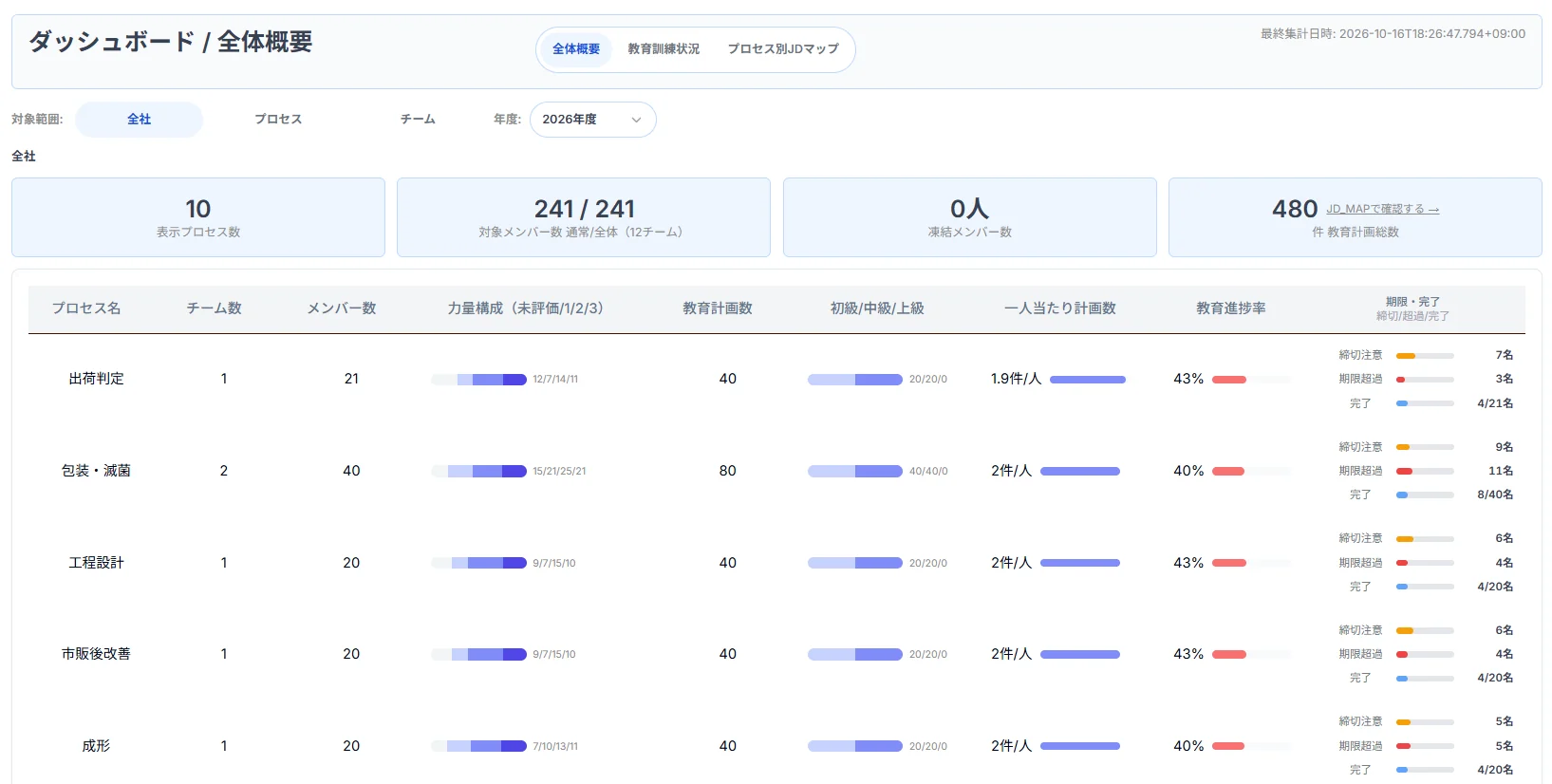Select 全社 scope option
Screen dimensions: 1552x784
tap(139, 120)
